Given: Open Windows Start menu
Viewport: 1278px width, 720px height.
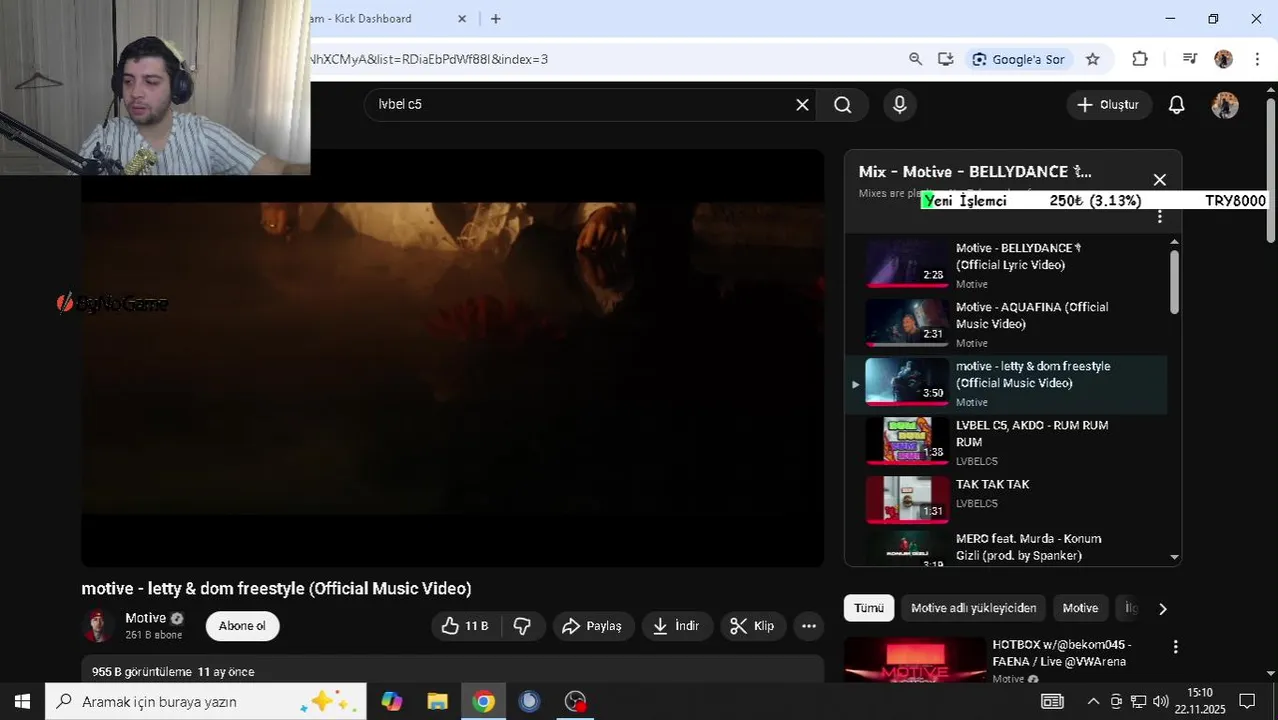Looking at the screenshot, I should [22, 701].
